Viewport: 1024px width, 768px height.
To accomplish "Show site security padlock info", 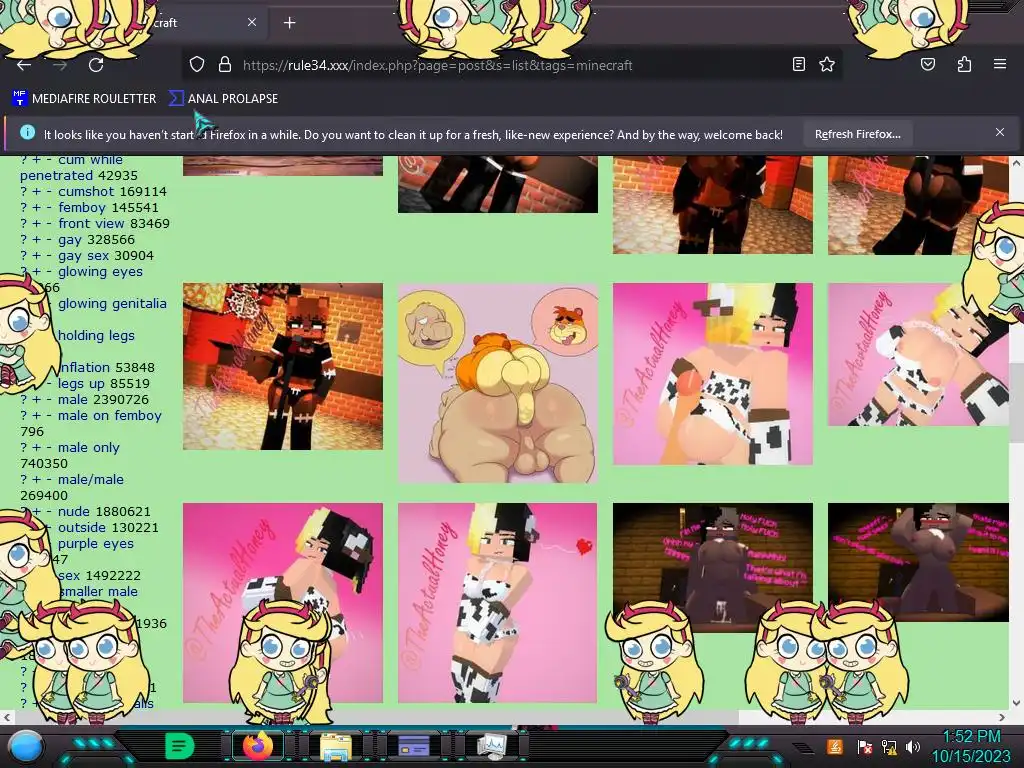I will (x=225, y=65).
